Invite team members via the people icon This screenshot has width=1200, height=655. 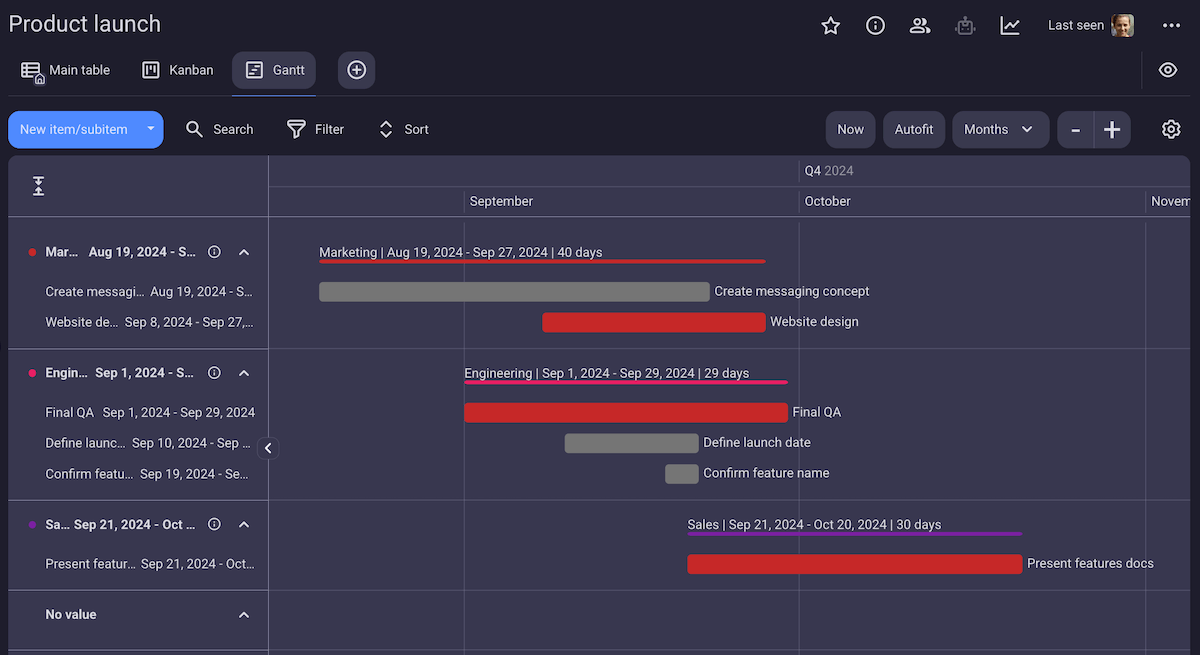coord(919,26)
